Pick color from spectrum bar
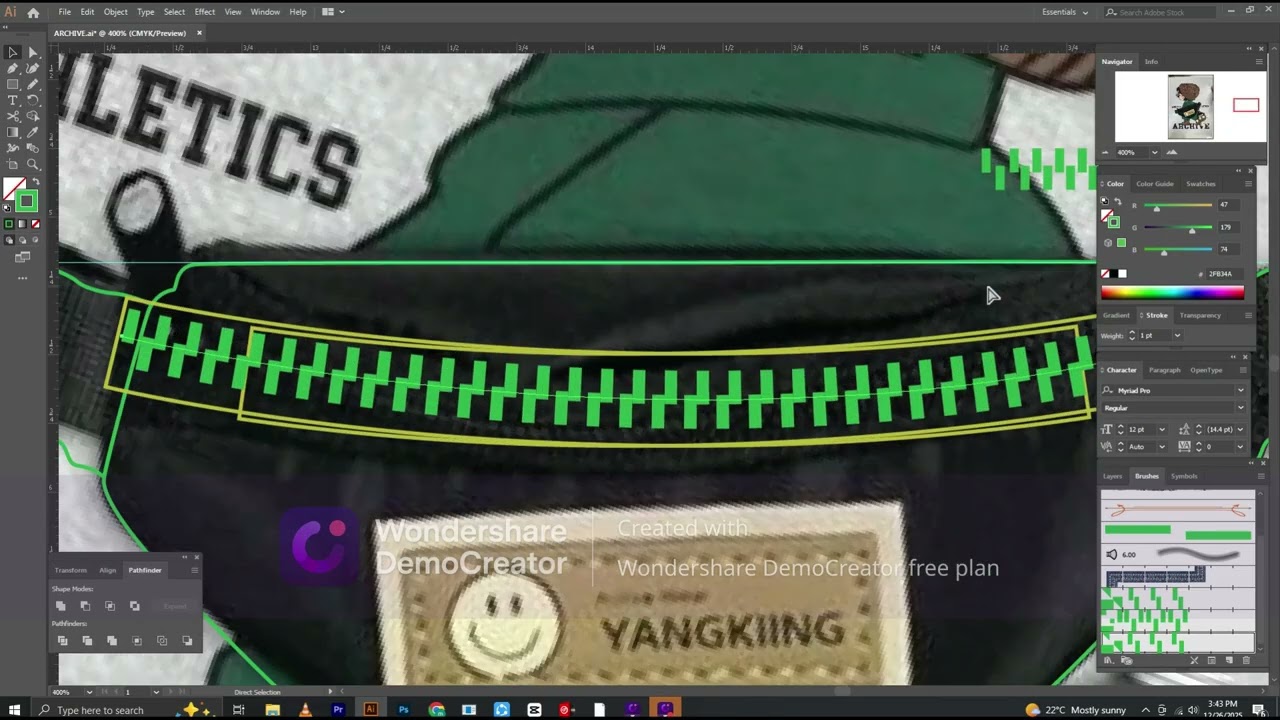1280x720 pixels. click(x=1172, y=293)
